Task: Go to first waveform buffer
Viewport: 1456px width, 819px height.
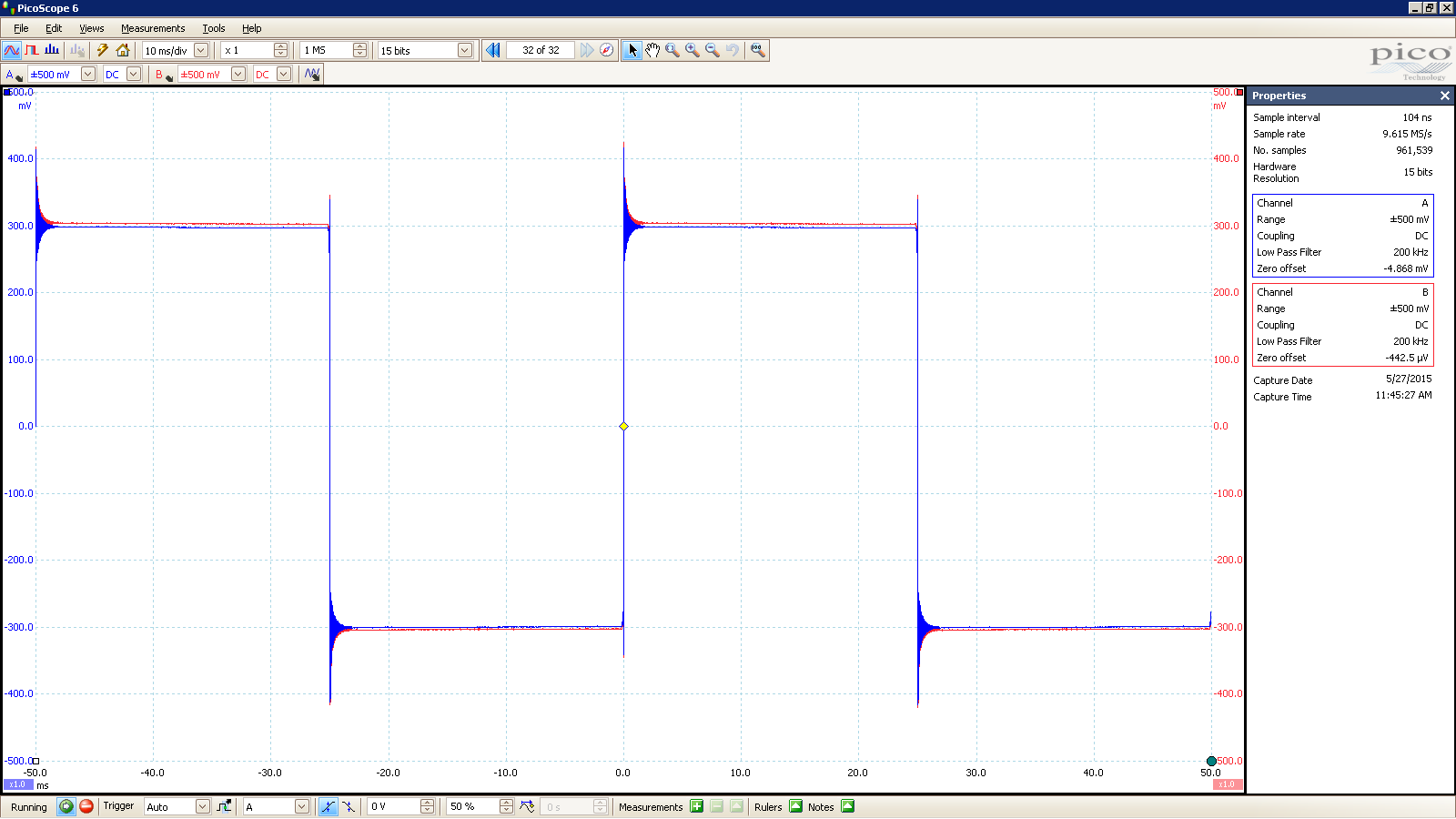Action: [x=492, y=51]
